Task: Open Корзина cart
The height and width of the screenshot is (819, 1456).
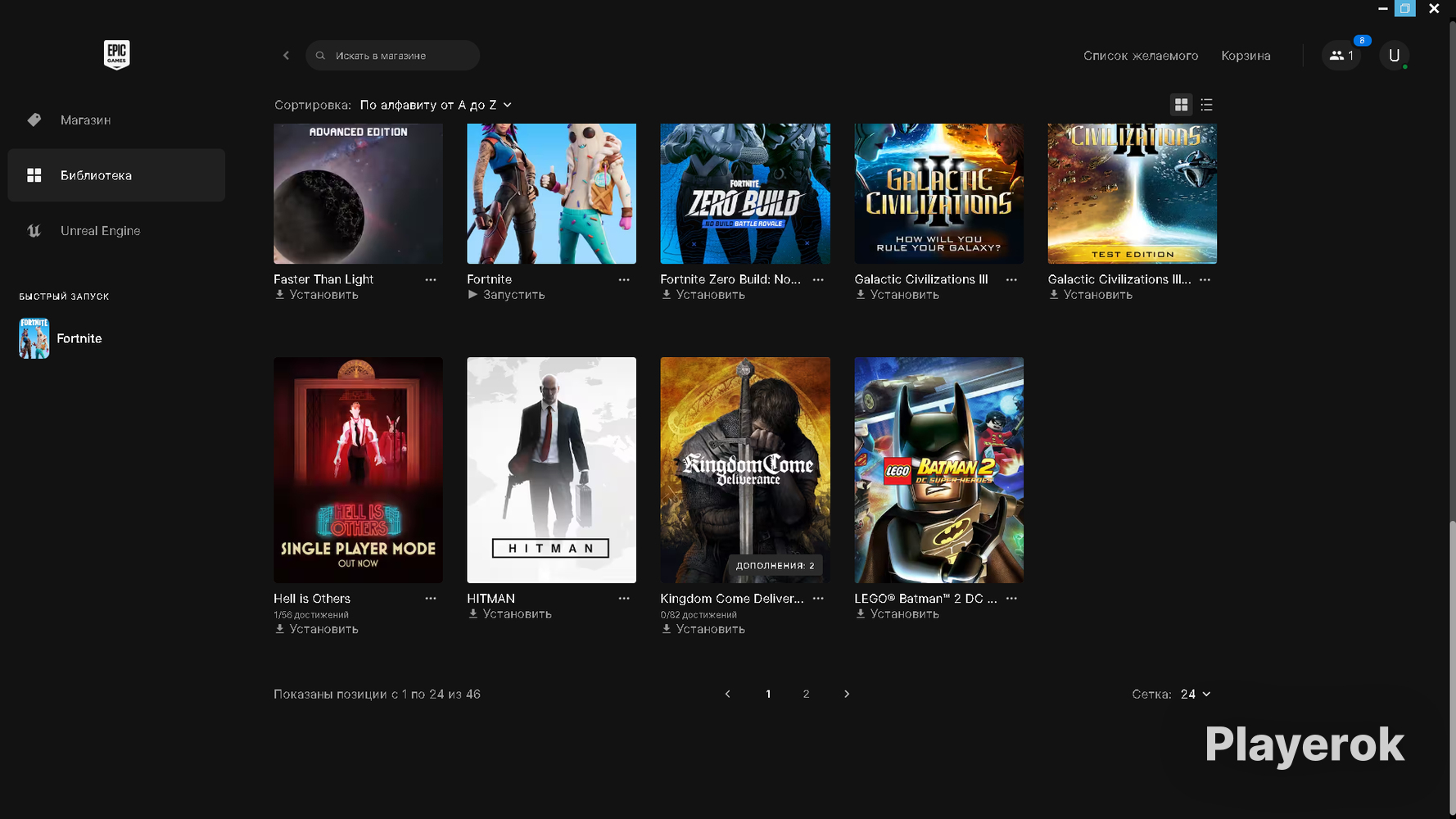Action: pyautogui.click(x=1246, y=56)
